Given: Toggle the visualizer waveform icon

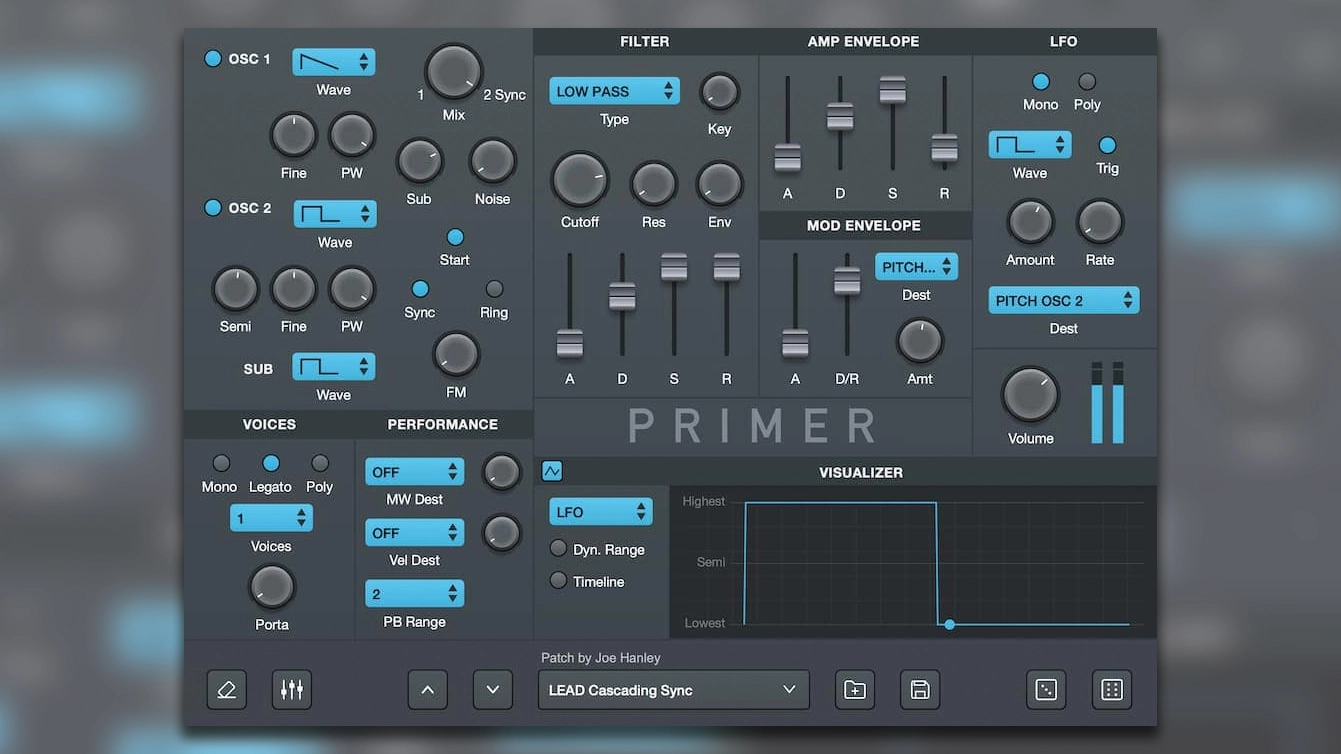Looking at the screenshot, I should coord(552,471).
